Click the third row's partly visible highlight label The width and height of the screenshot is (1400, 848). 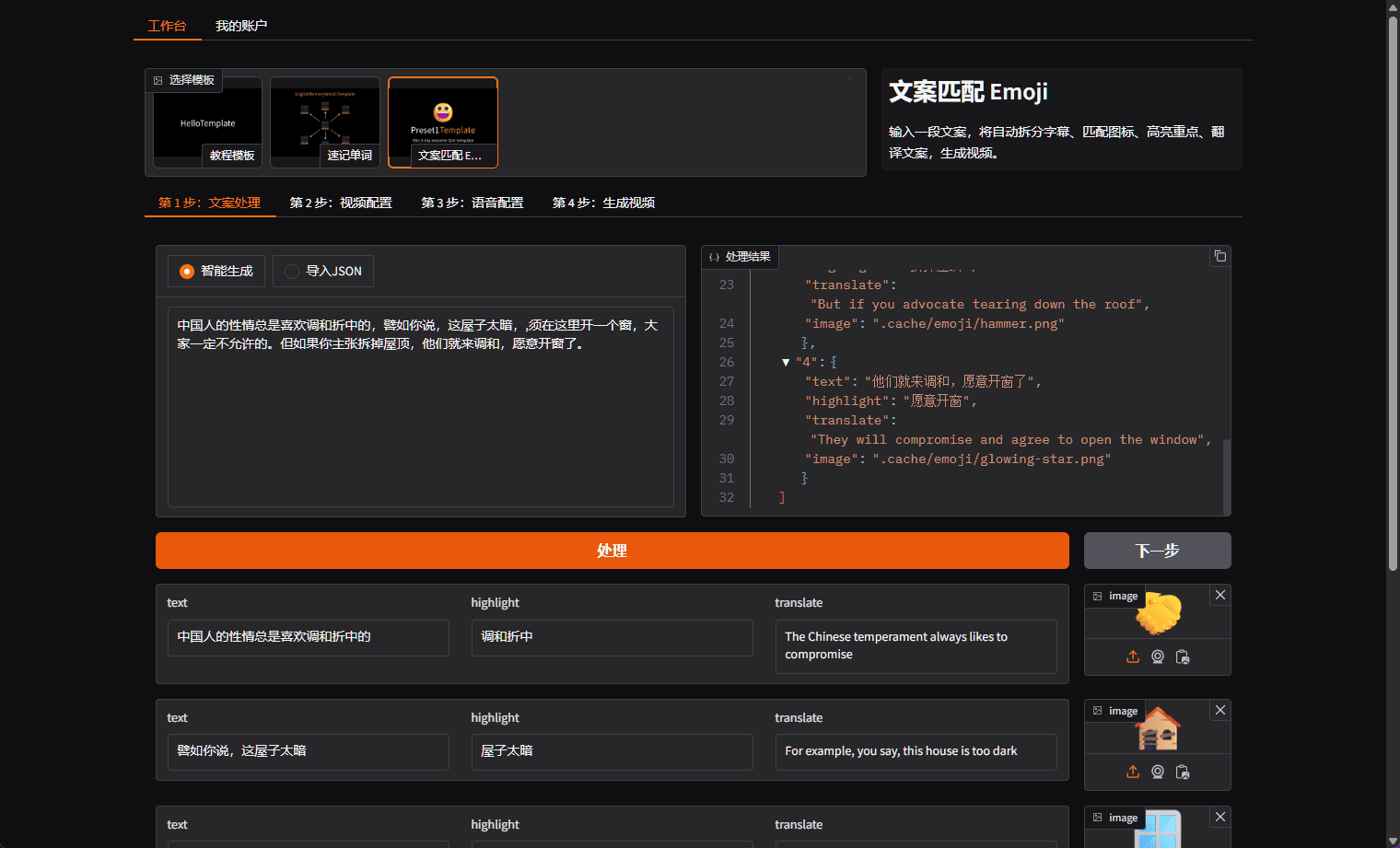tap(495, 825)
